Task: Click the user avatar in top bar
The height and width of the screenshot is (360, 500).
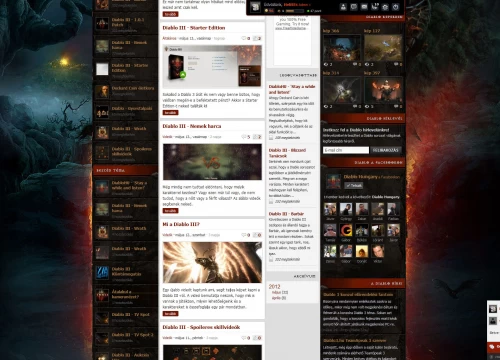Action: pos(256,7)
